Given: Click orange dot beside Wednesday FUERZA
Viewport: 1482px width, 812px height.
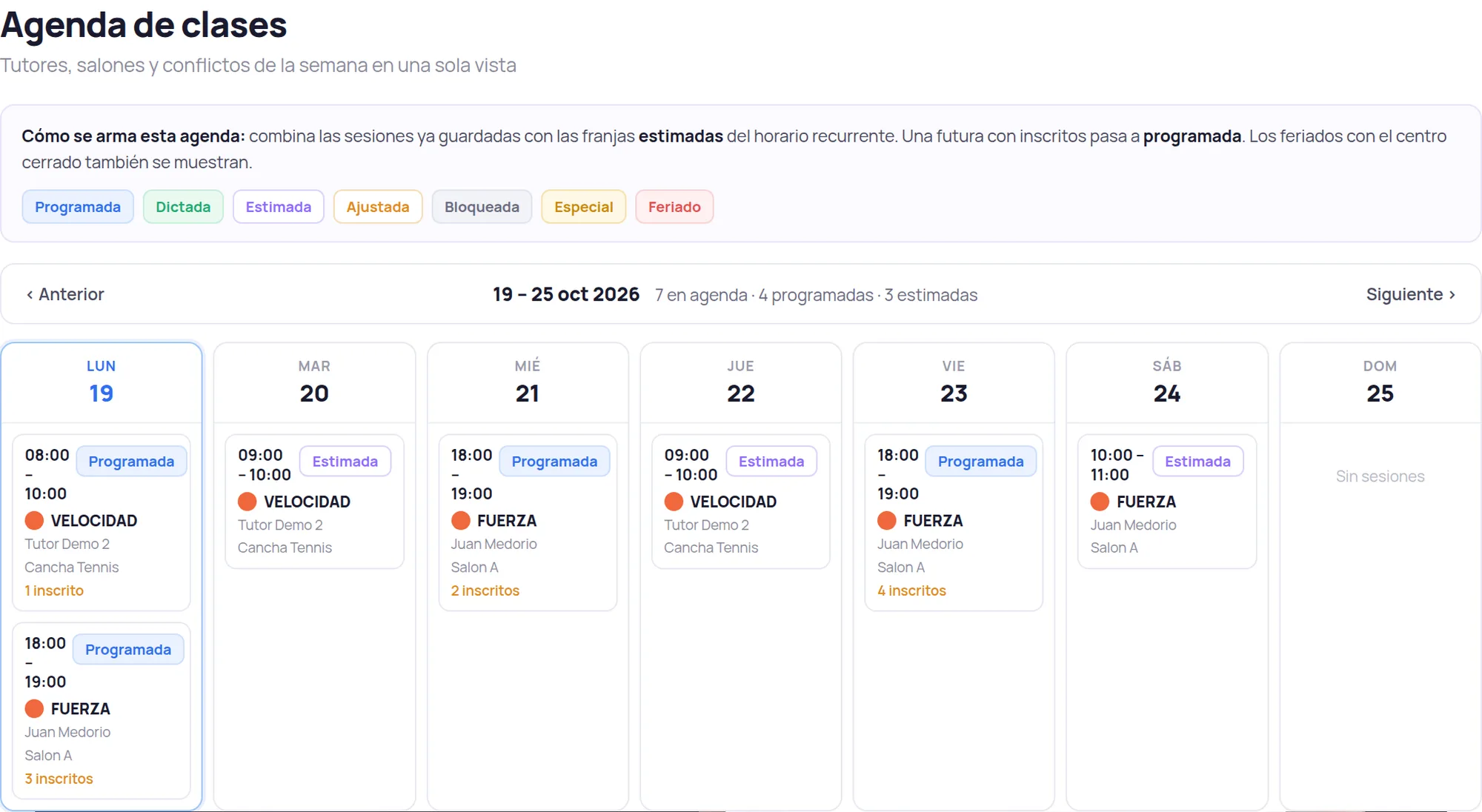Looking at the screenshot, I should tap(461, 521).
